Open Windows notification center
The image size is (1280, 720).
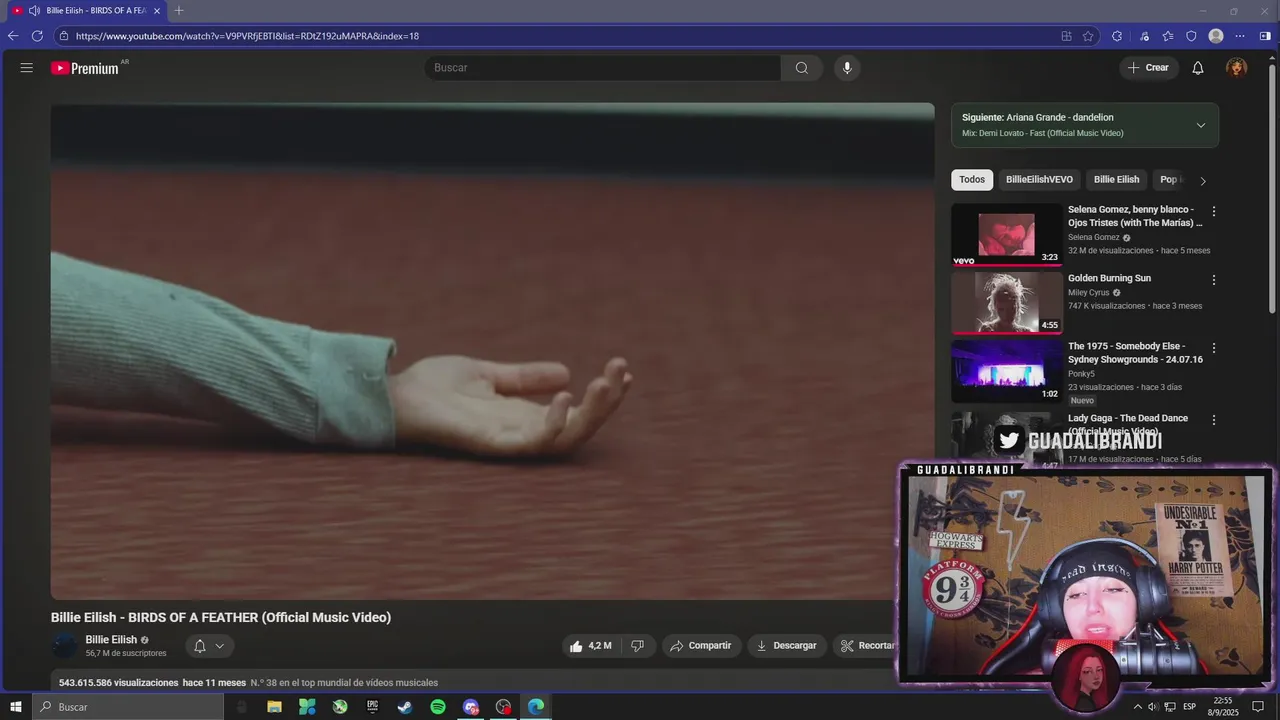[x=1258, y=707]
